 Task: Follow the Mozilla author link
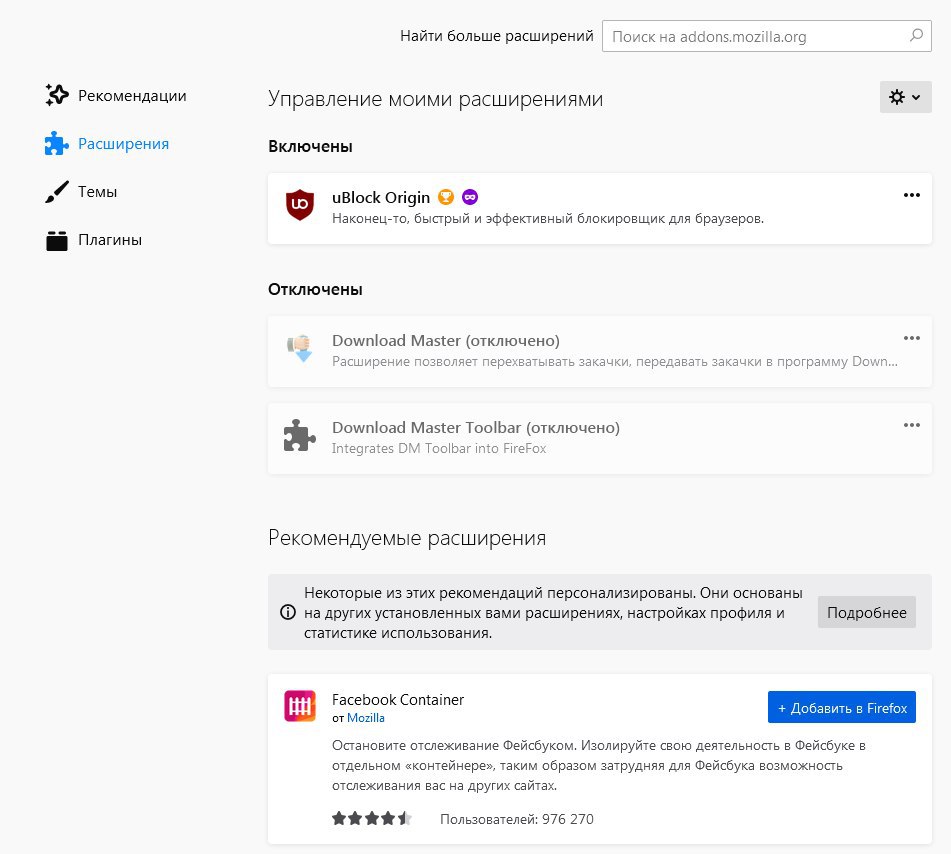click(366, 718)
